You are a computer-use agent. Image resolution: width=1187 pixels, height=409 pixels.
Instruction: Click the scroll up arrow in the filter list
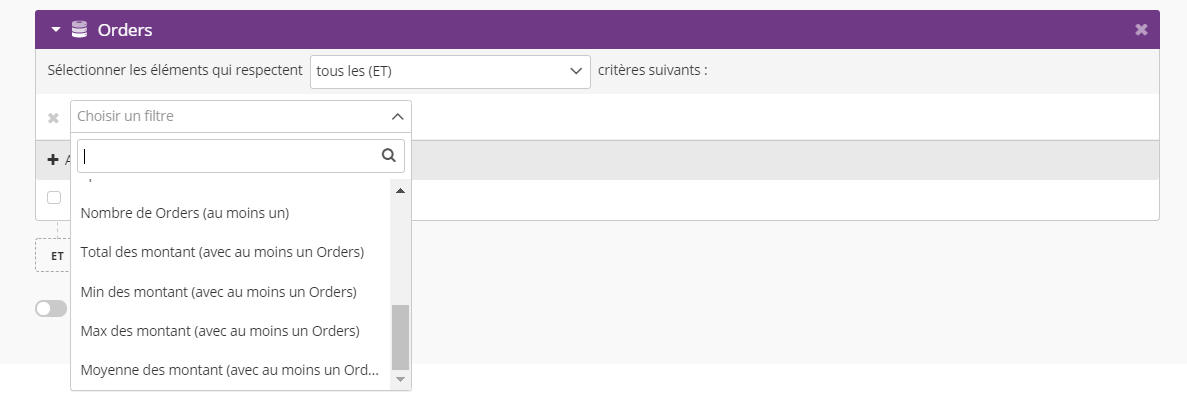[x=400, y=190]
